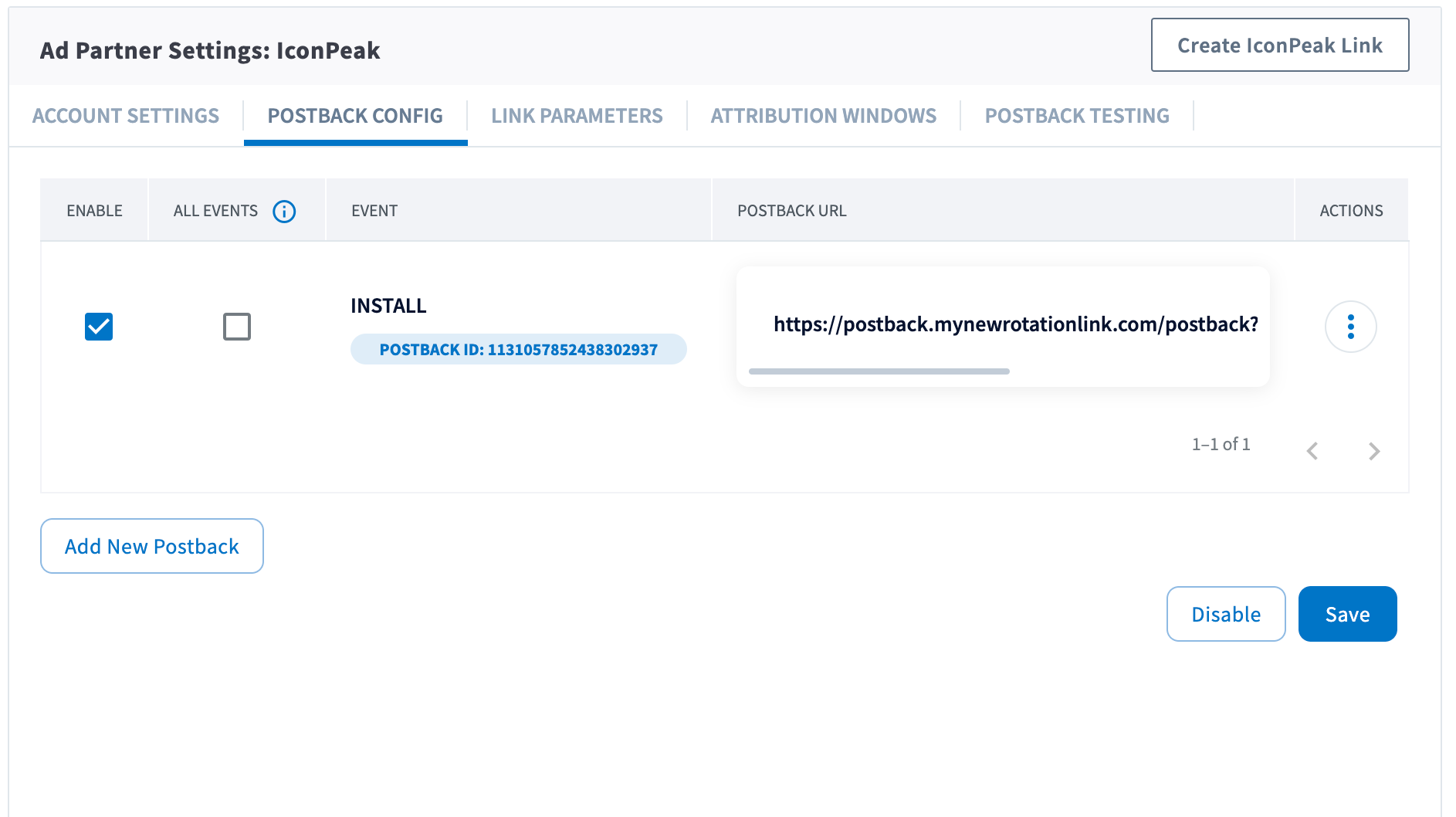Switch to Postback Testing tab
This screenshot has height=817, width=1456.
(1077, 116)
